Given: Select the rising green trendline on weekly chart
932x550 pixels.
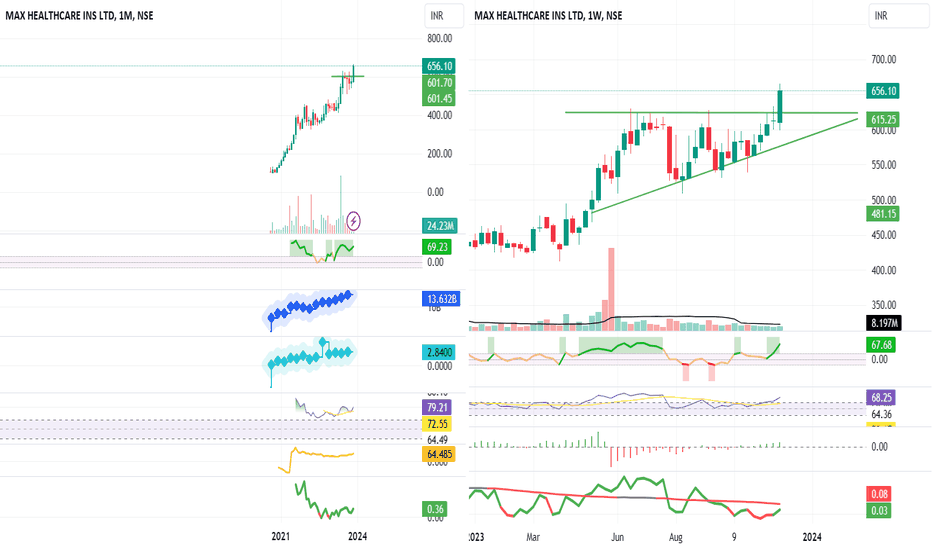Looking at the screenshot, I should 724,166.
